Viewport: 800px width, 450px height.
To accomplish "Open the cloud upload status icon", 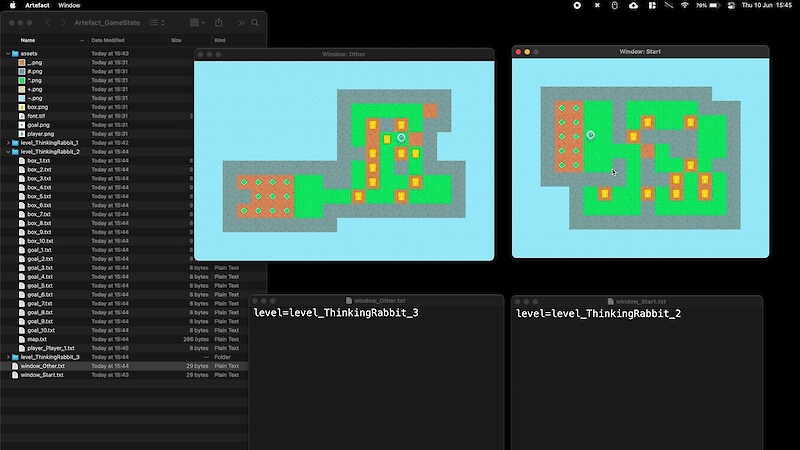I will [633, 5].
